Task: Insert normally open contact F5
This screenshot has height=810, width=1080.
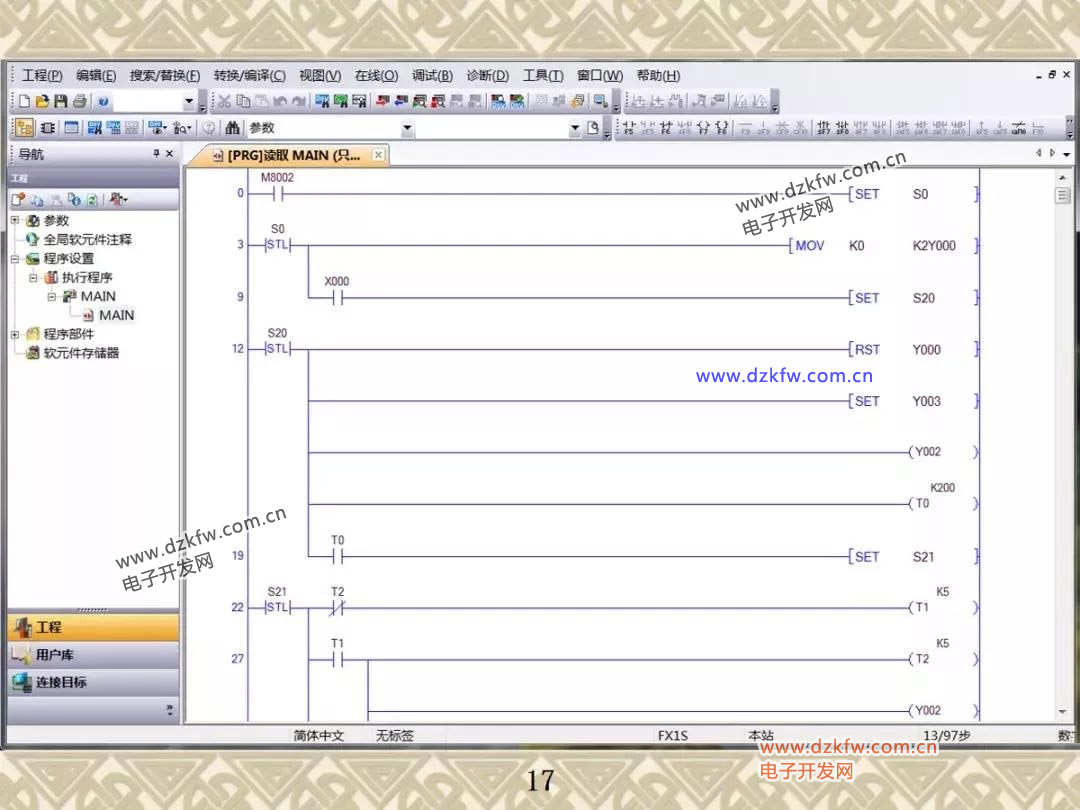Action: pos(630,128)
